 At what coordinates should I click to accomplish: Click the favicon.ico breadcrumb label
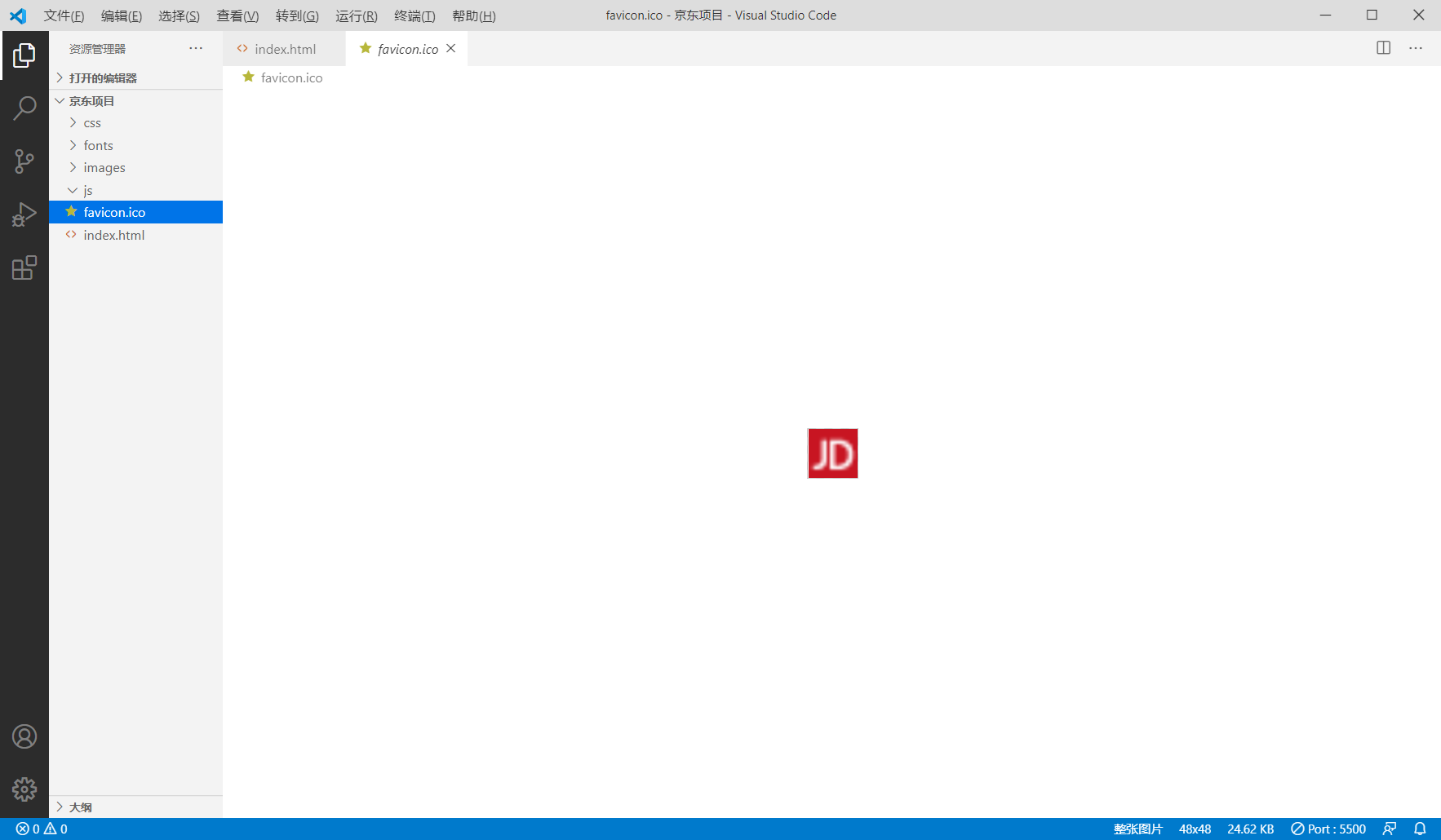click(291, 77)
